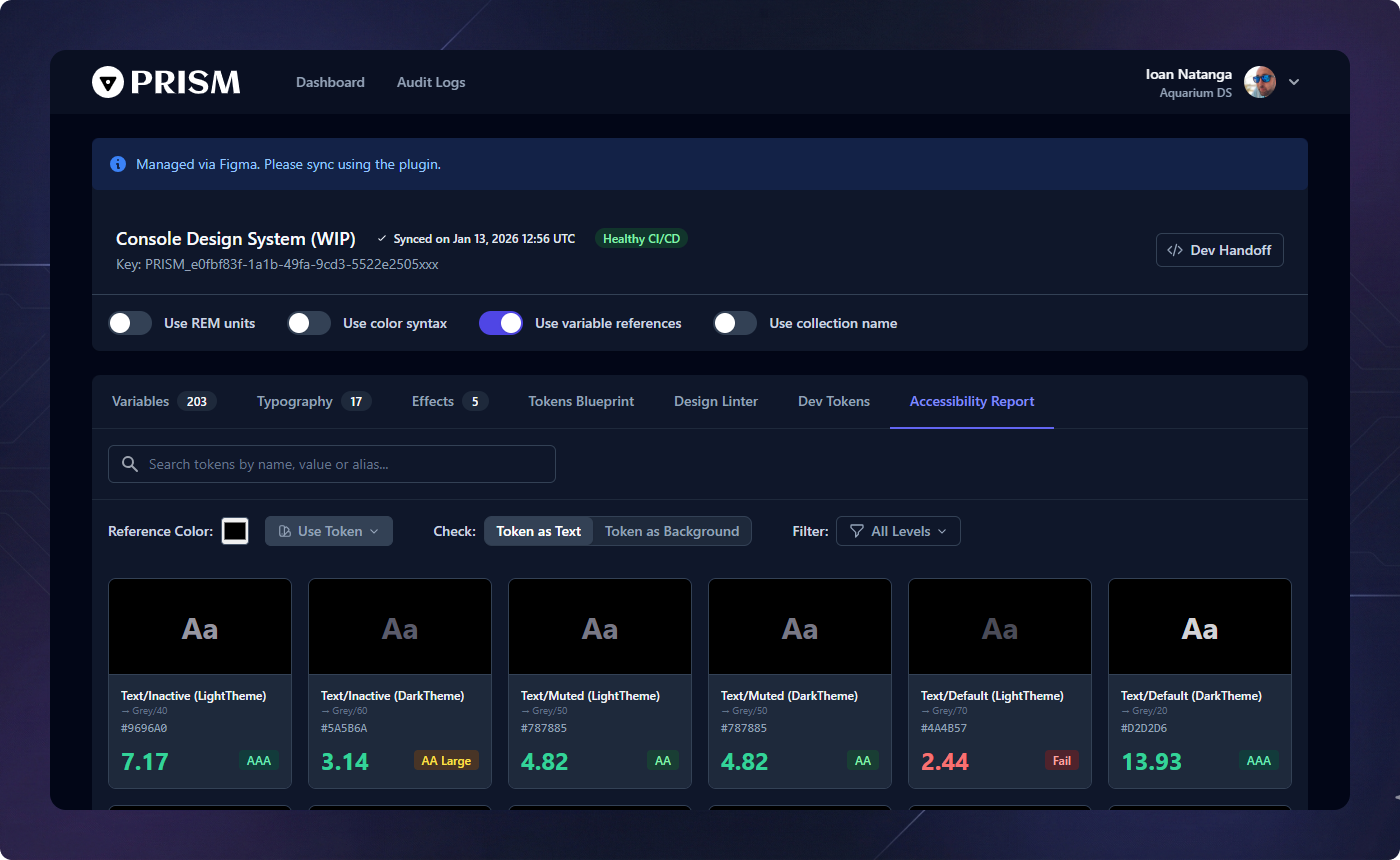Viewport: 1400px width, 860px height.
Task: Open the Design Linter tab
Action: pyautogui.click(x=715, y=401)
